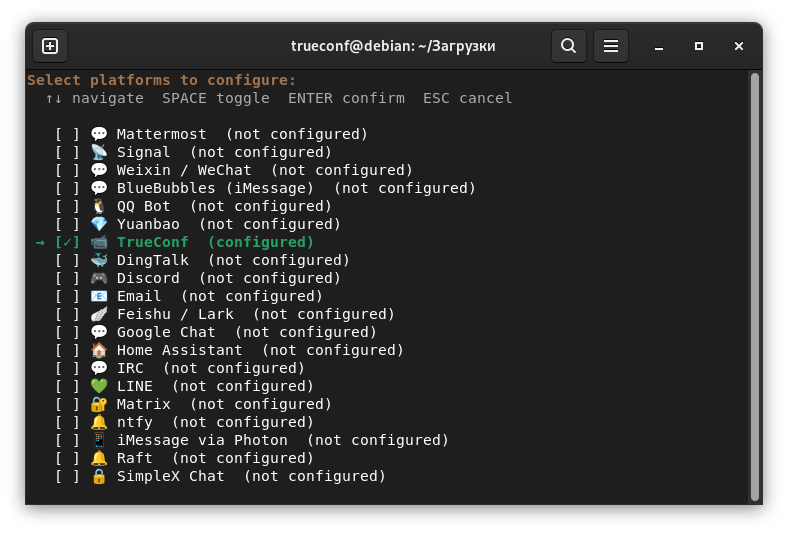Click the Discord gamepad icon
The image size is (788, 533).
point(99,278)
